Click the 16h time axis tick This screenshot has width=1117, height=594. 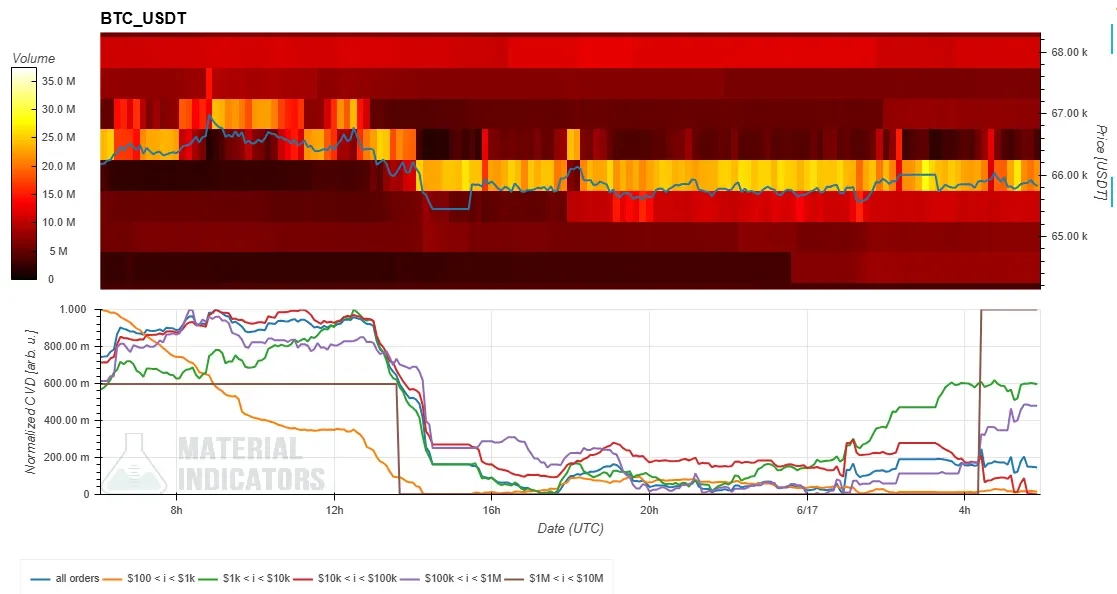(x=492, y=510)
